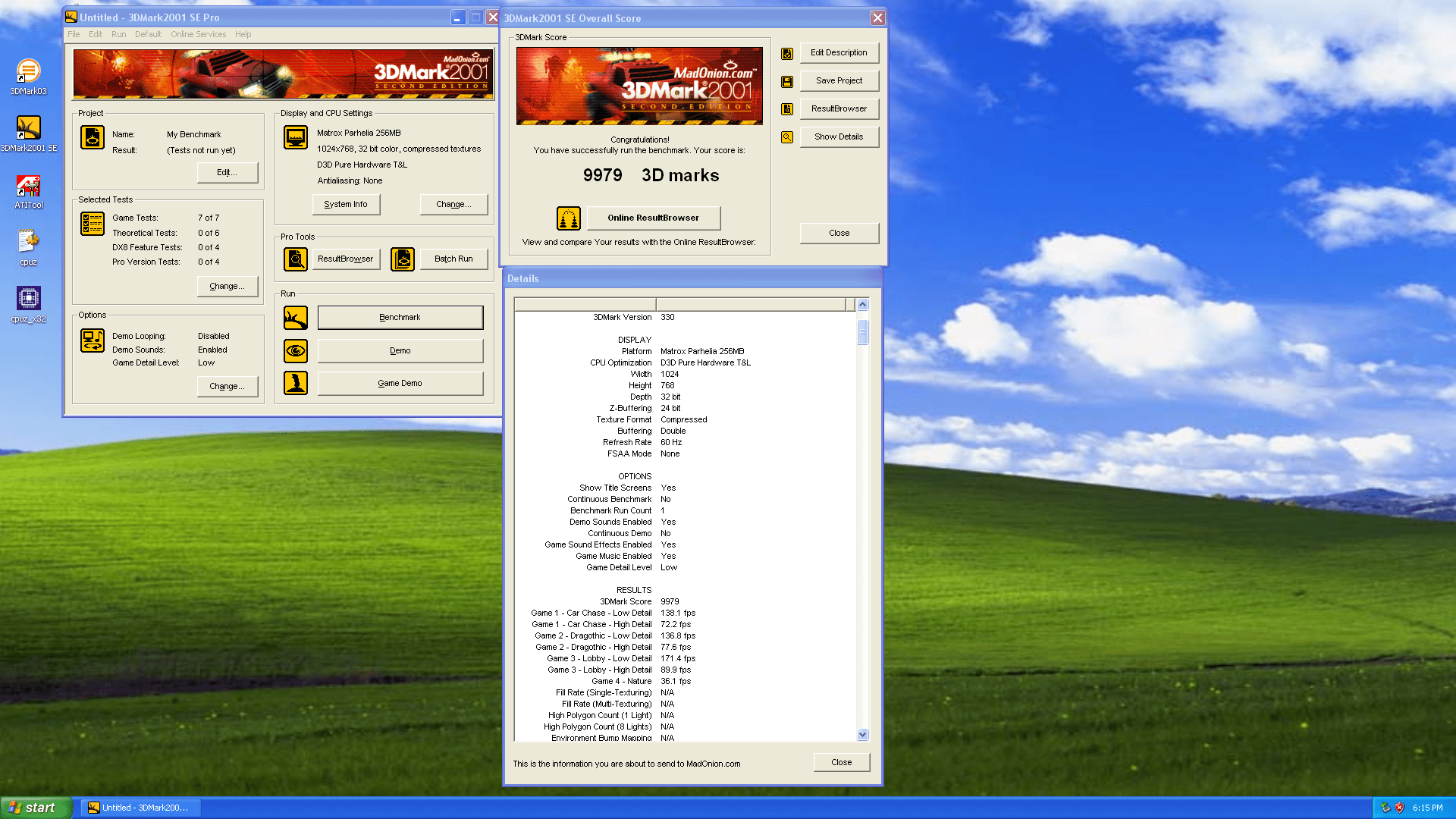This screenshot has width=1456, height=819.
Task: Select the 'Game 3 - Lobby - Low Detail' row
Action: (685, 658)
